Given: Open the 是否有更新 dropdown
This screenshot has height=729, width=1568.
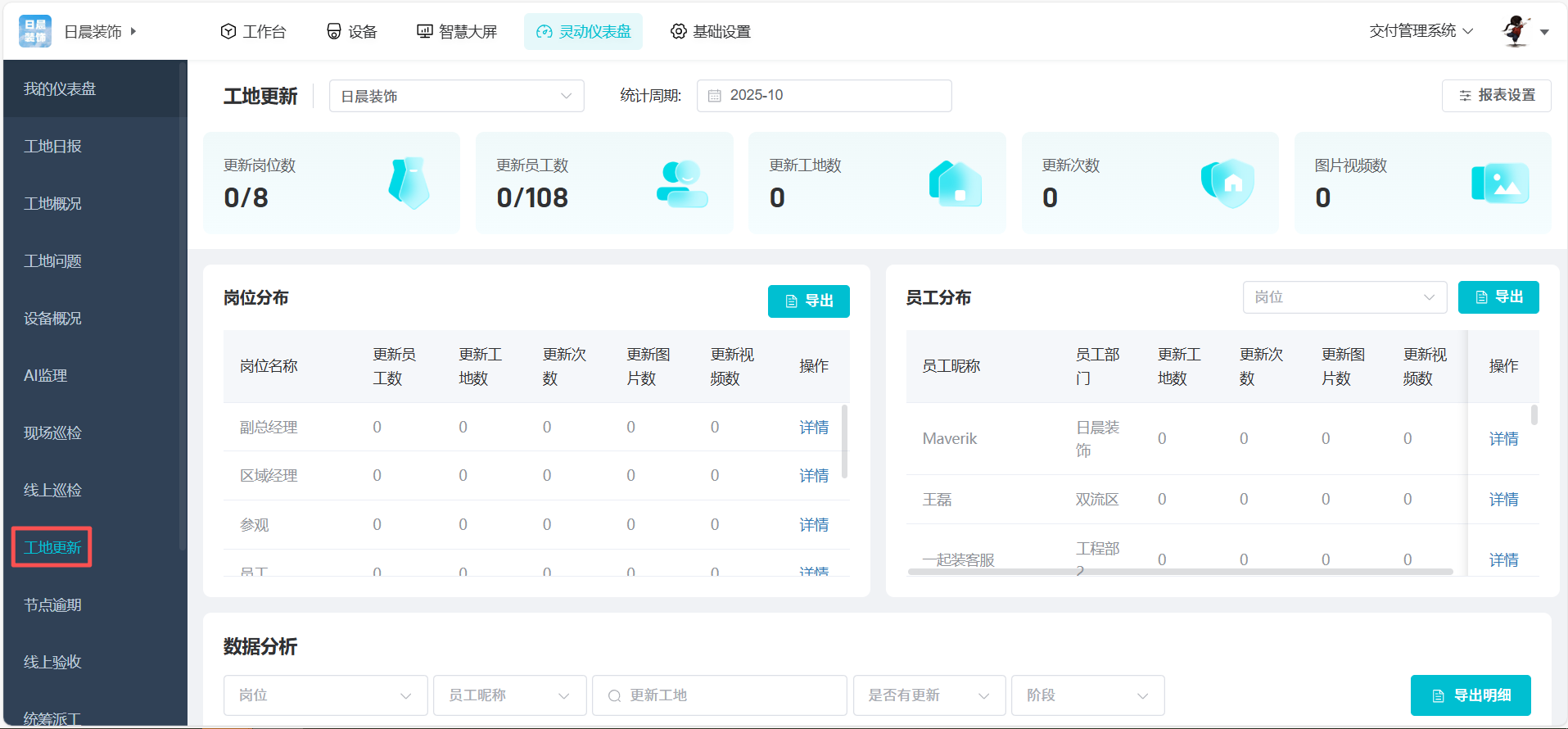Looking at the screenshot, I should pyautogui.click(x=929, y=695).
